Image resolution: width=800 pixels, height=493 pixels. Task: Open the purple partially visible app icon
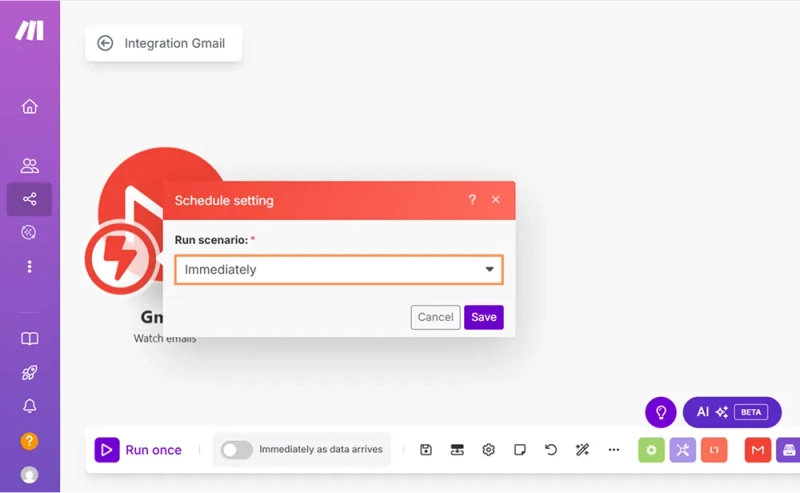point(788,450)
